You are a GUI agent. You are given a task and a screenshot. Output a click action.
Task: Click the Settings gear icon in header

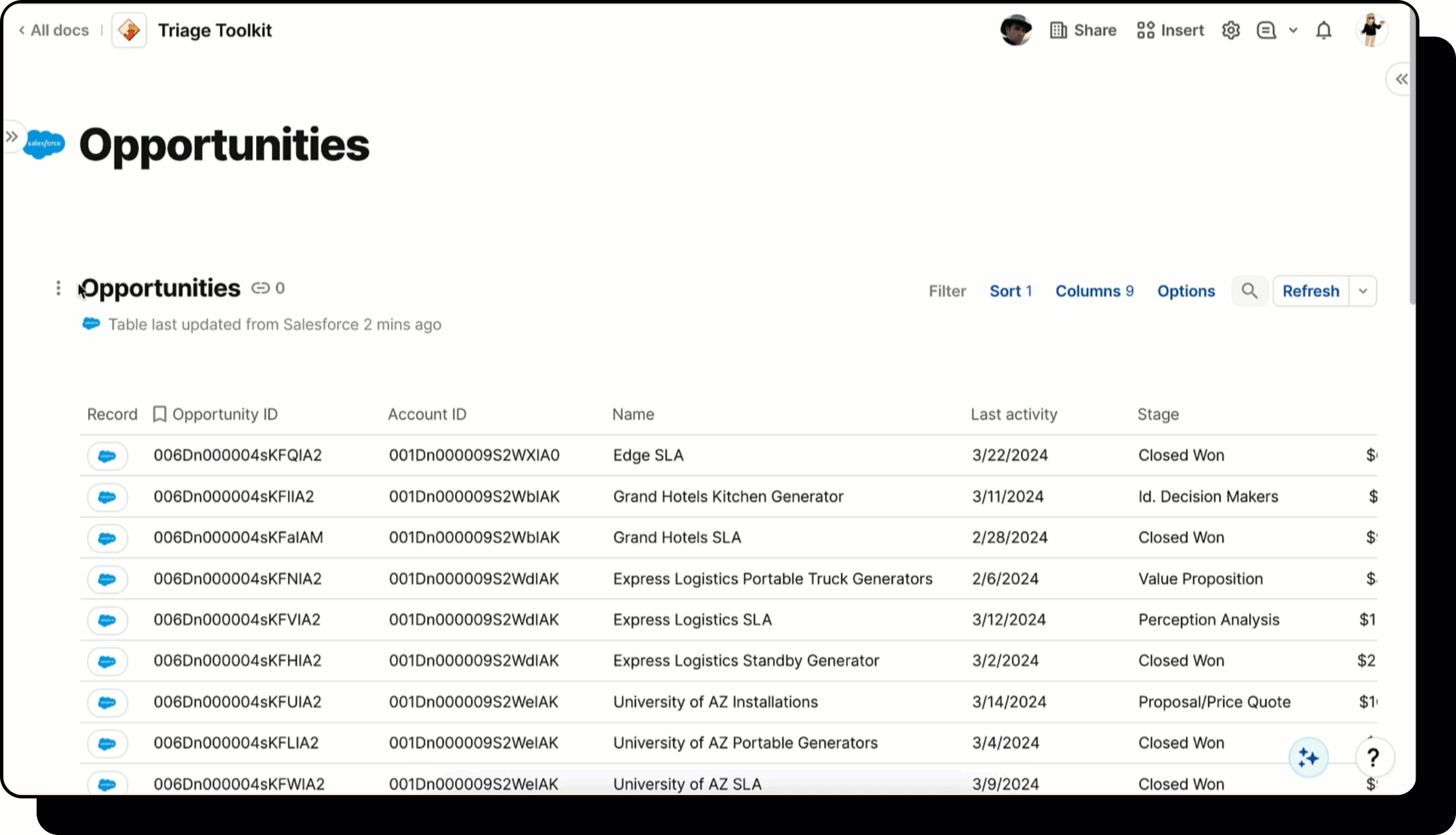1231,30
